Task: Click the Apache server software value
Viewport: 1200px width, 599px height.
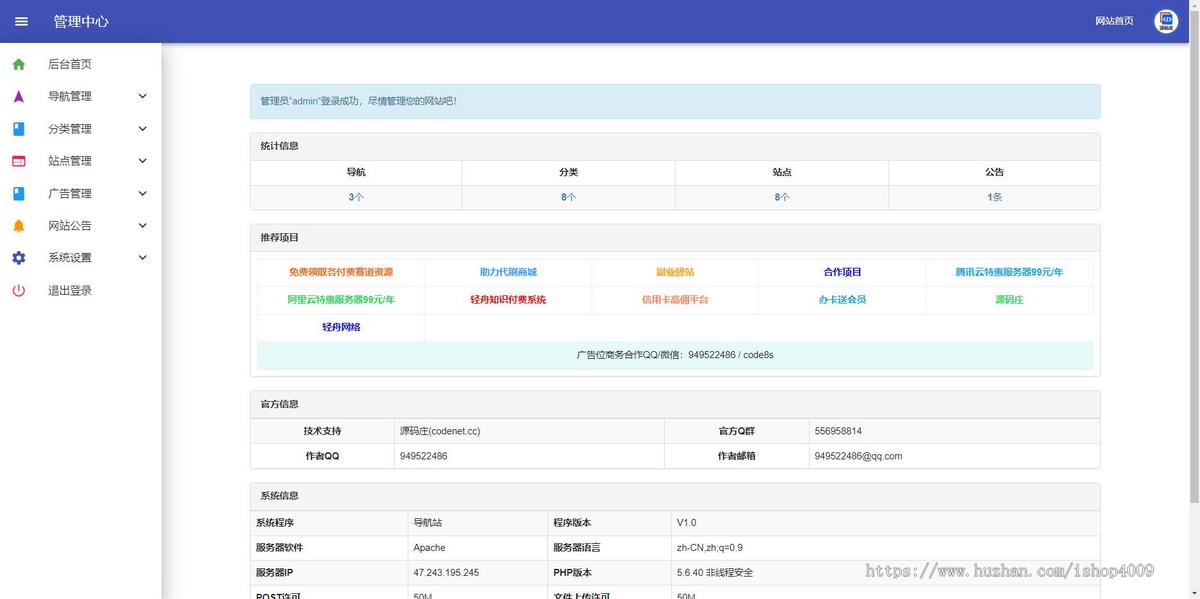Action: click(x=429, y=548)
